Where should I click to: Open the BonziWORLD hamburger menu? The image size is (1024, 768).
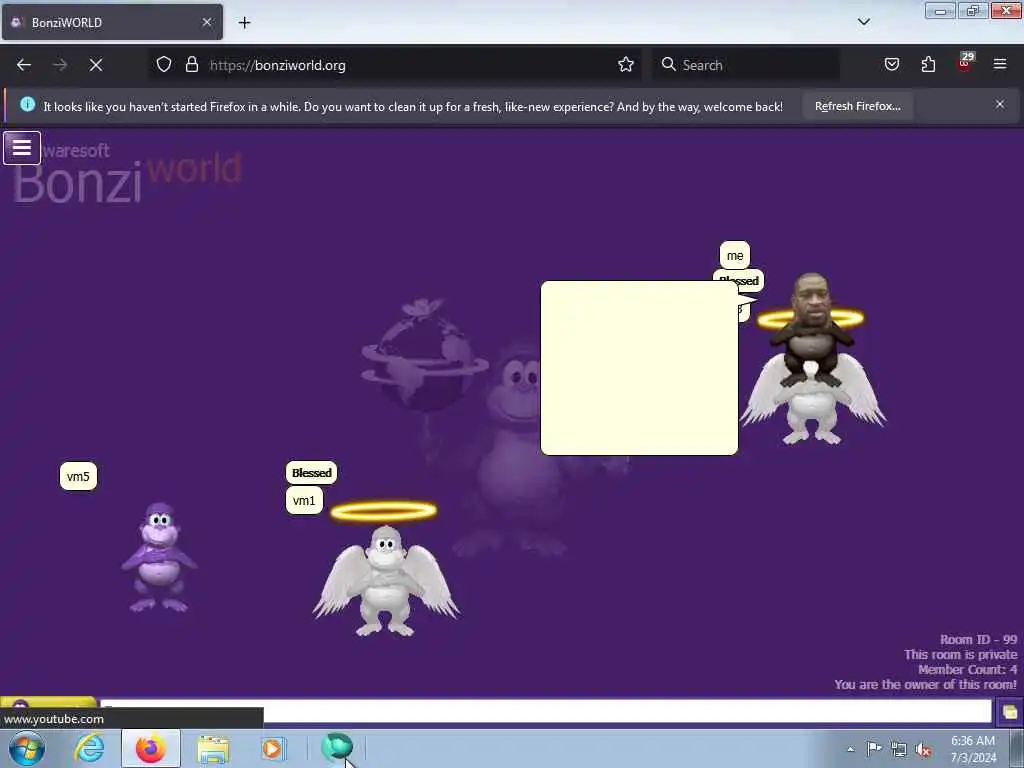[22, 148]
